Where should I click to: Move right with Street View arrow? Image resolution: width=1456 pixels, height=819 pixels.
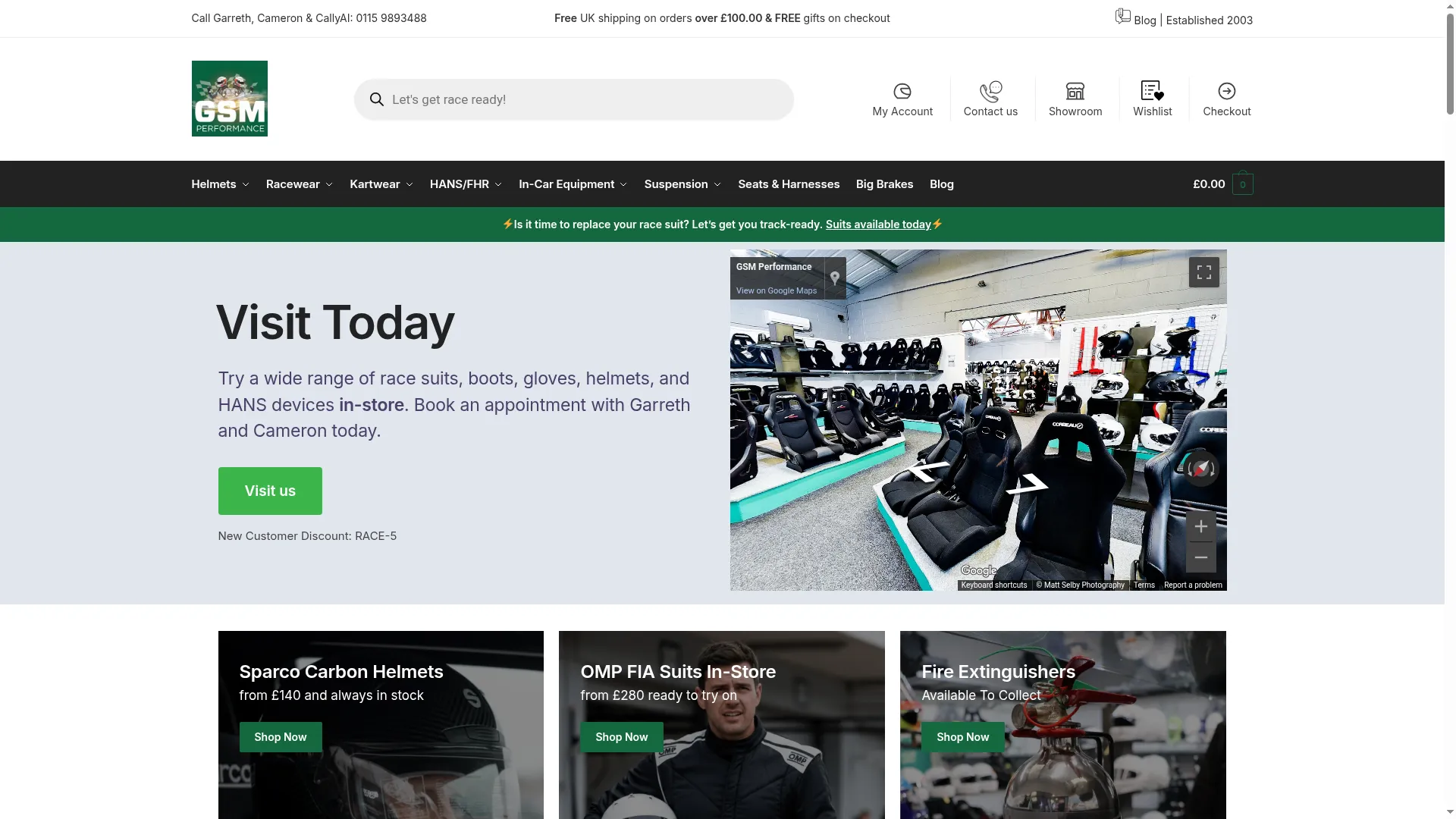[x=1028, y=484]
